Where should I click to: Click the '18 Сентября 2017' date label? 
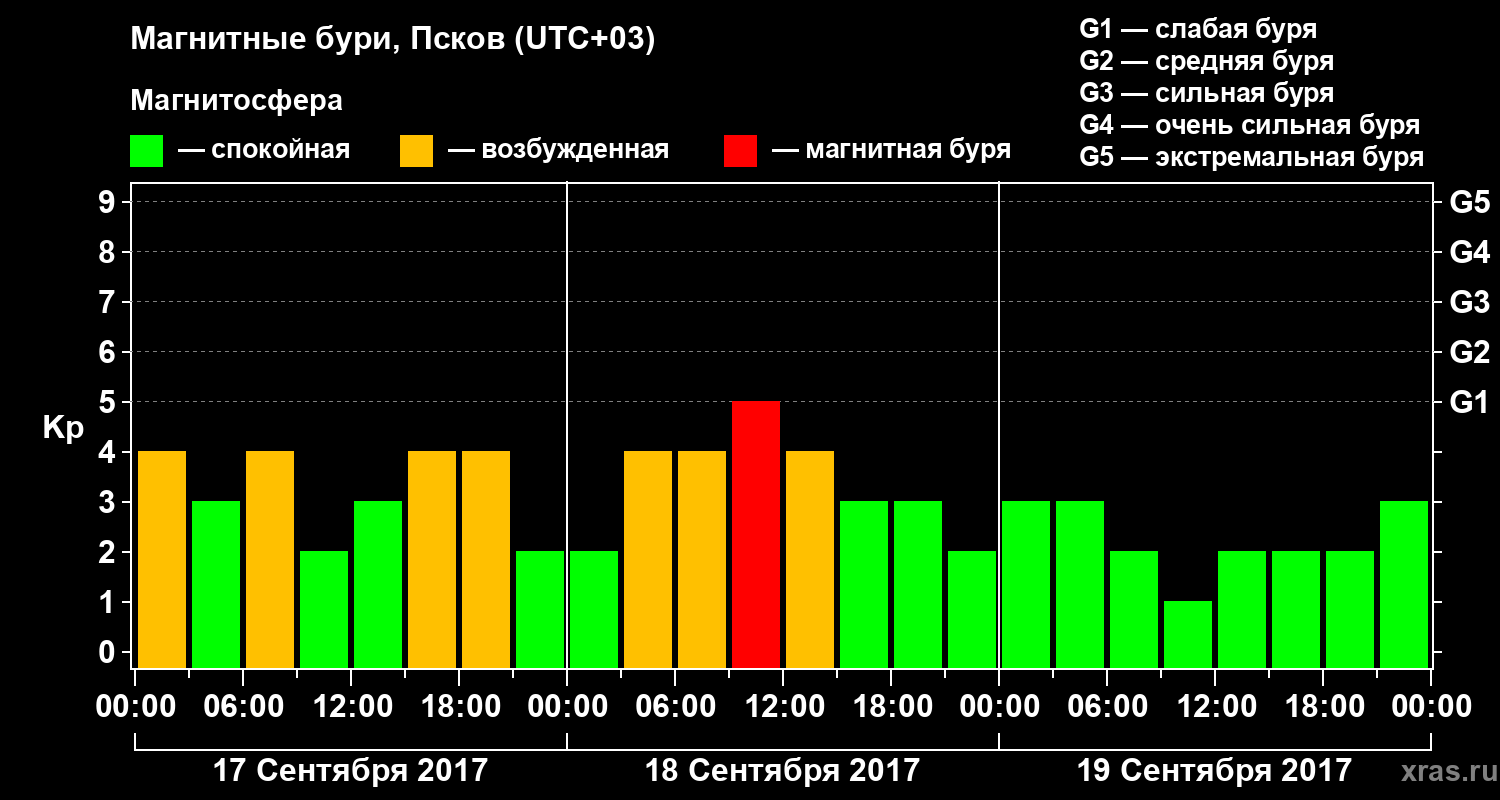pyautogui.click(x=782, y=771)
